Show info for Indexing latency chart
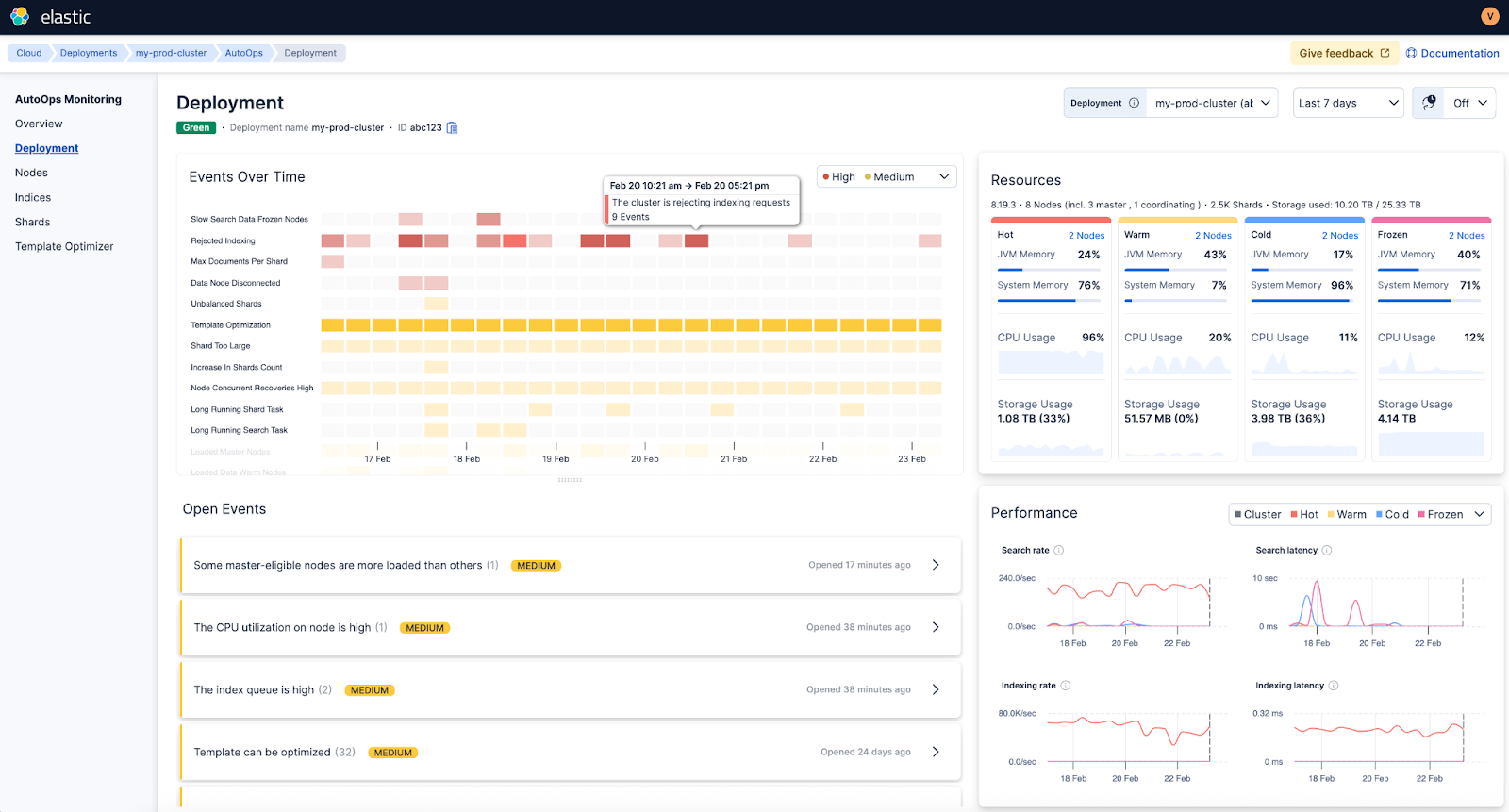 click(1334, 686)
